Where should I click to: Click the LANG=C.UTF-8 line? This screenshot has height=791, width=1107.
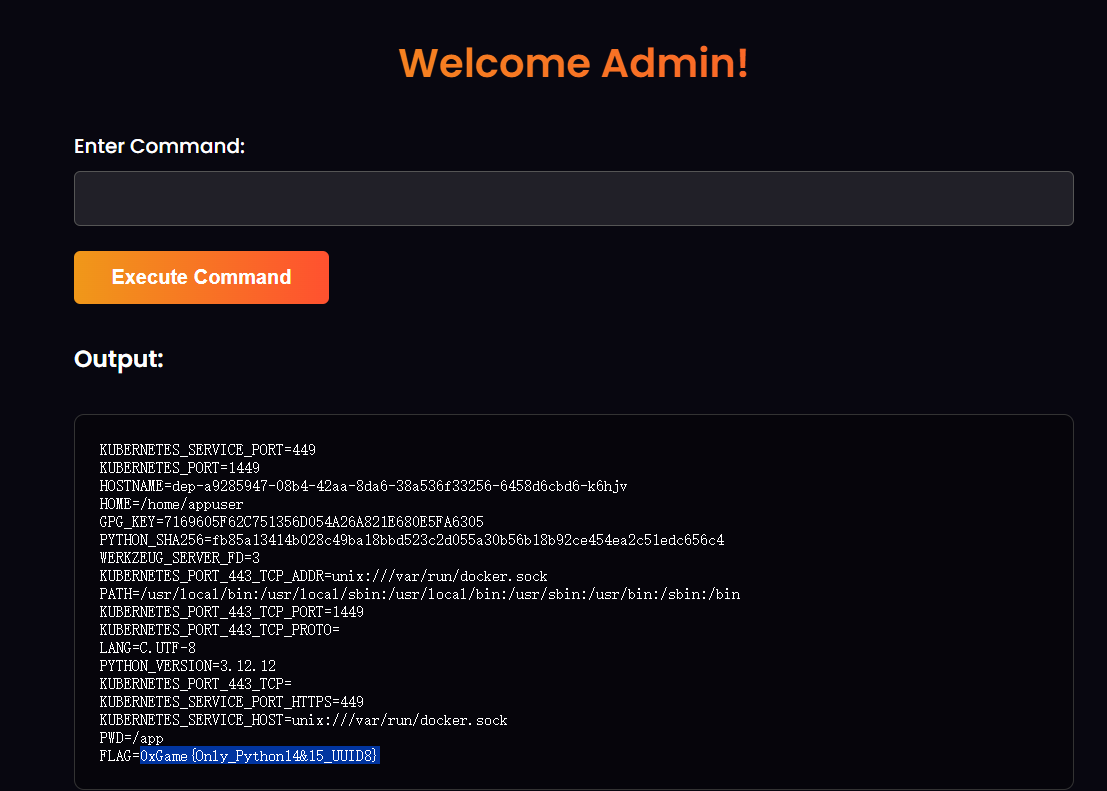click(147, 648)
